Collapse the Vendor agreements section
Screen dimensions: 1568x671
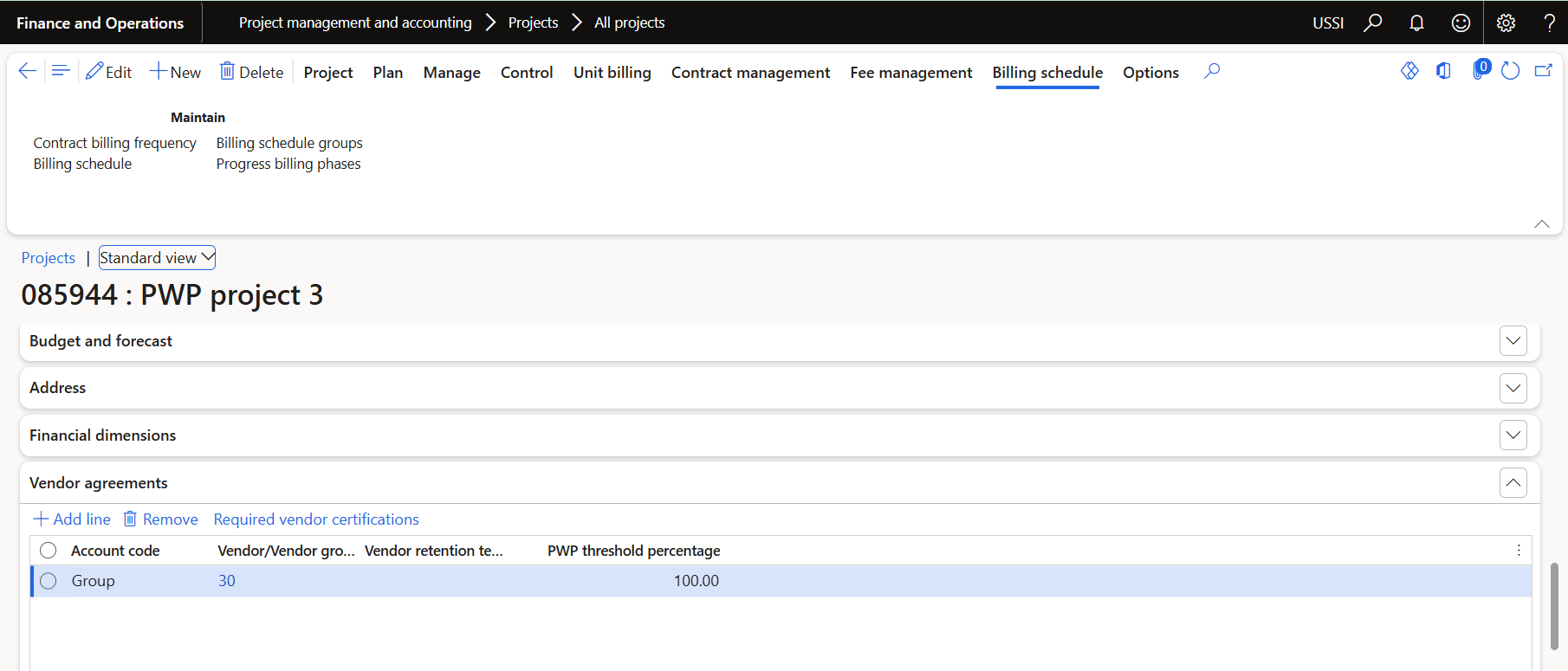(x=1513, y=483)
